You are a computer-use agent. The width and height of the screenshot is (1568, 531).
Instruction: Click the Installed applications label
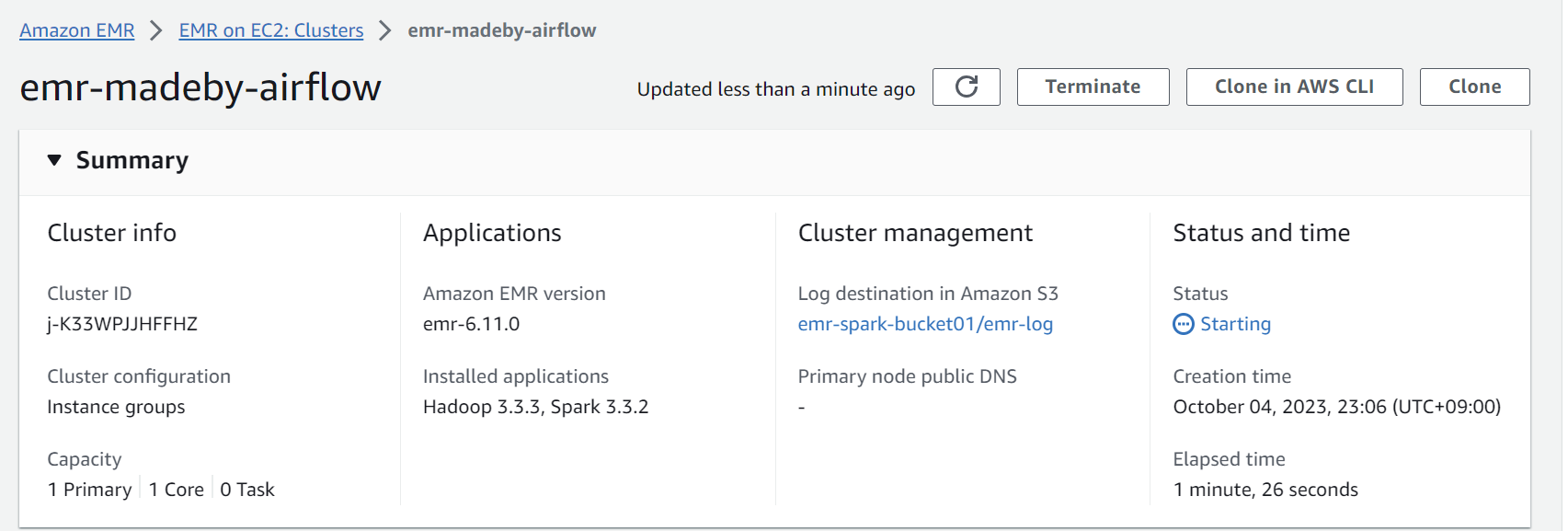click(516, 376)
